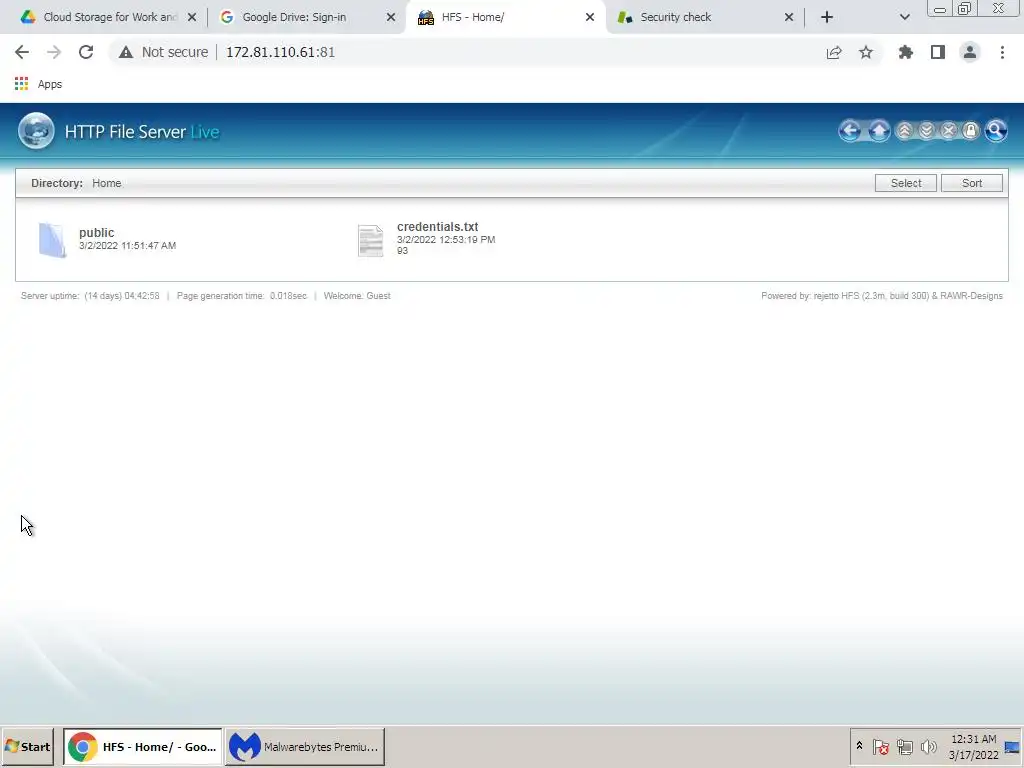Click the upload double-up-arrow icon
Viewport: 1024px width, 768px height.
[x=904, y=131]
